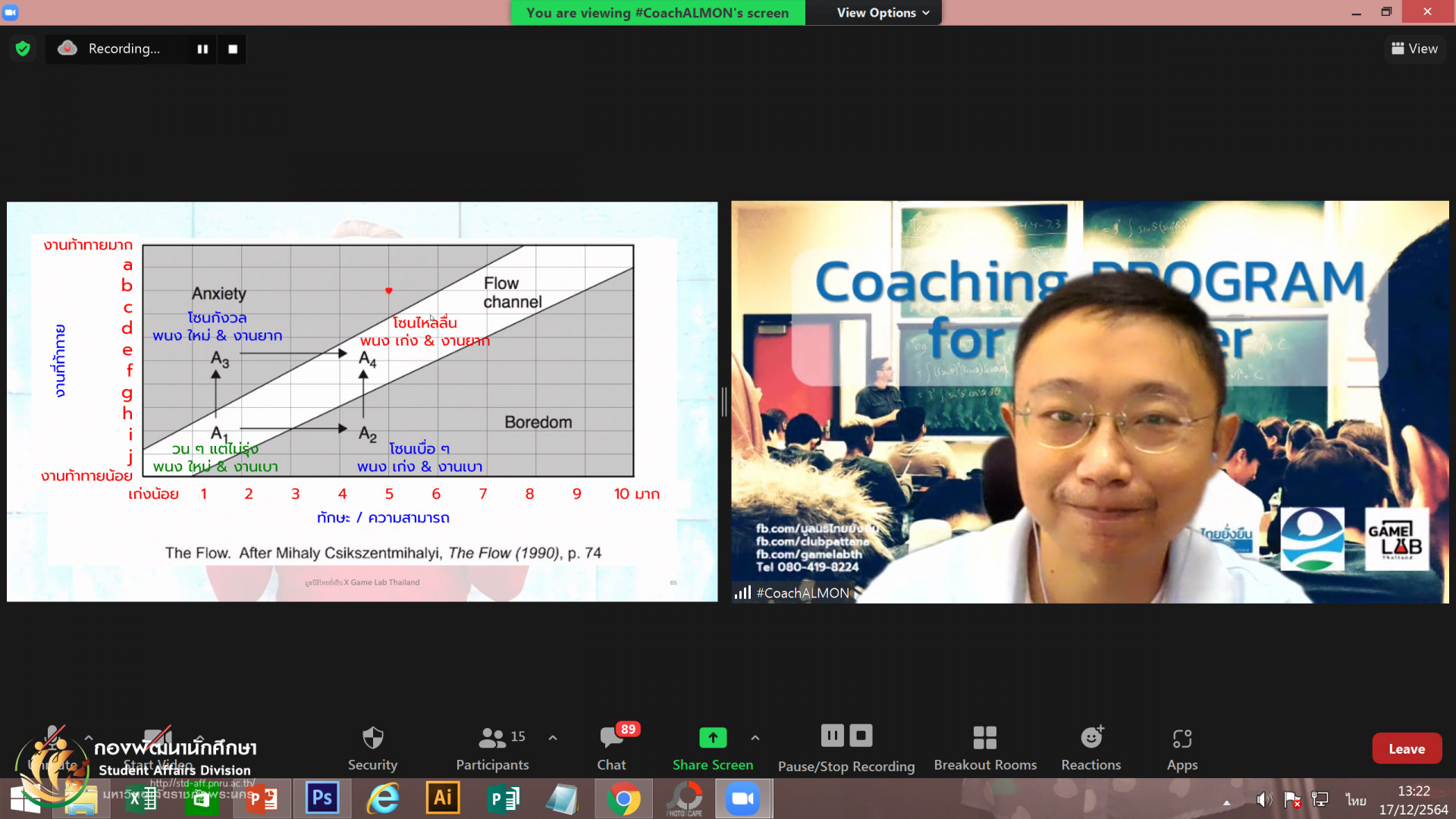This screenshot has height=819, width=1456.
Task: Expand the Participants options chevron
Action: 553,738
